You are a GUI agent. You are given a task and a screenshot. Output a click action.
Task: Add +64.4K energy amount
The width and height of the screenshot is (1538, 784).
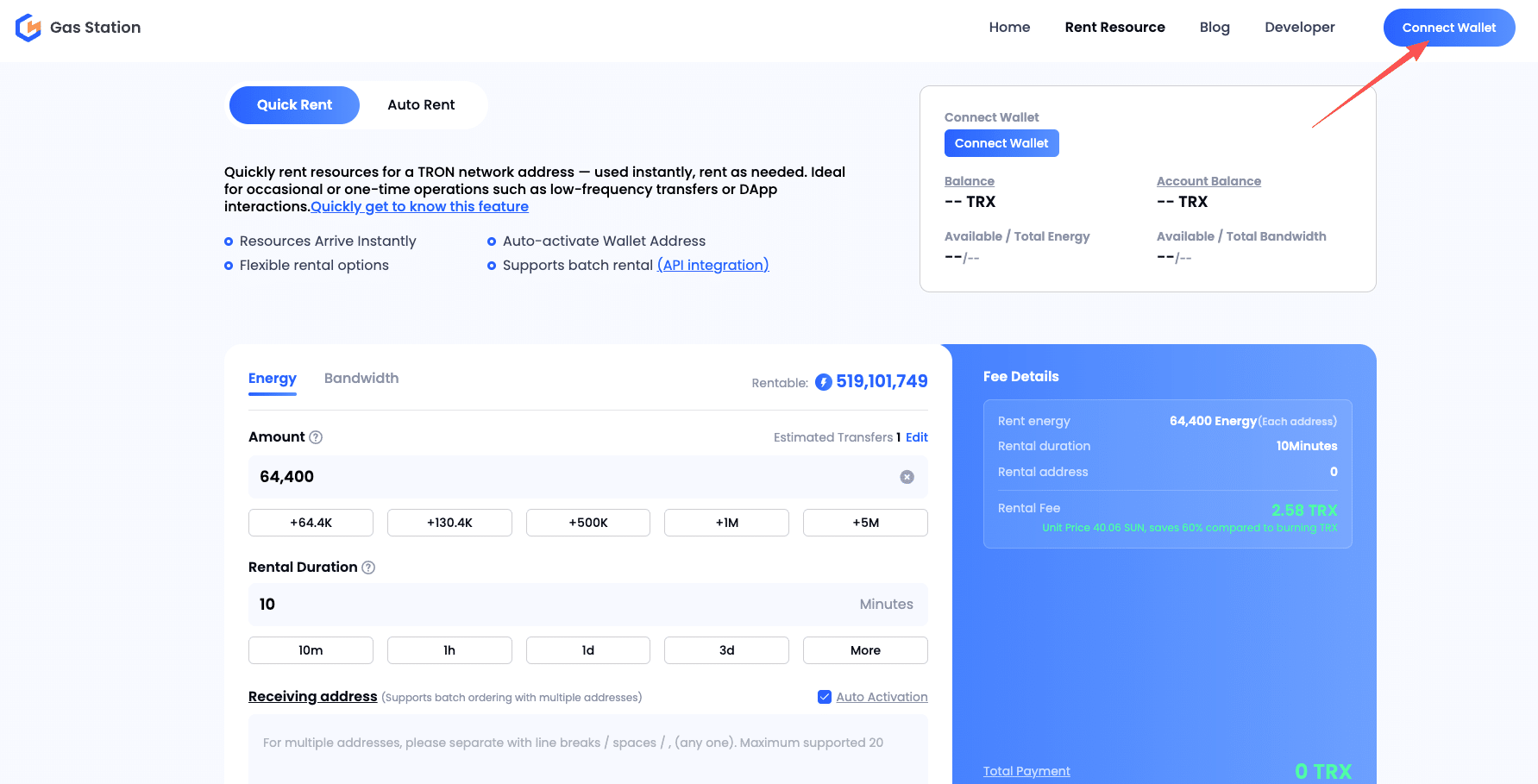311,523
